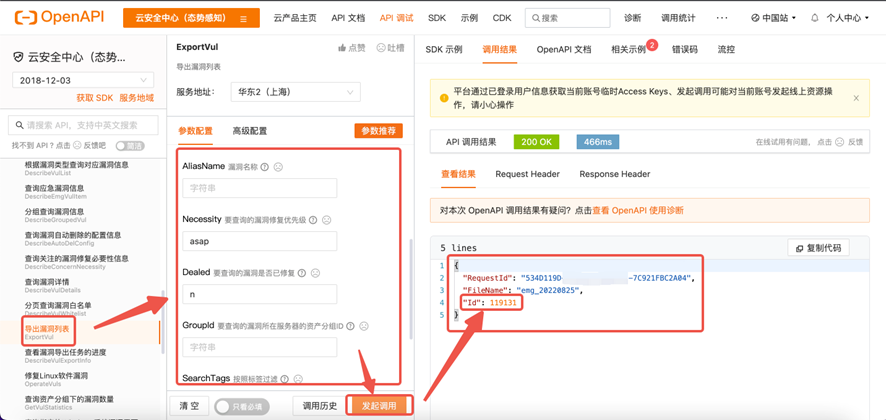Click help icon next to Dealed
The width and height of the screenshot is (886, 420).
pos(302,273)
